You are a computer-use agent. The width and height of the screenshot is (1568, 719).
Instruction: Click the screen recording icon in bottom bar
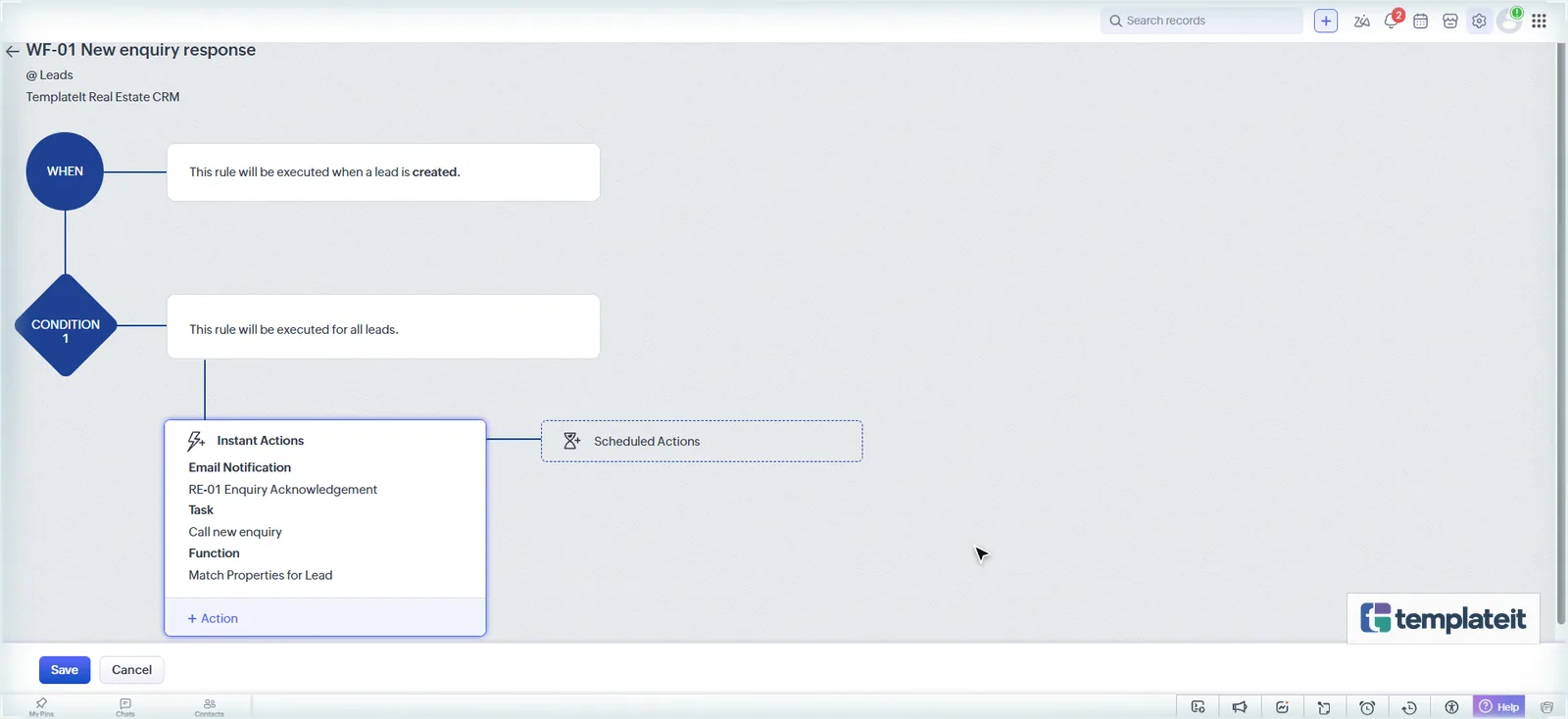1198,707
